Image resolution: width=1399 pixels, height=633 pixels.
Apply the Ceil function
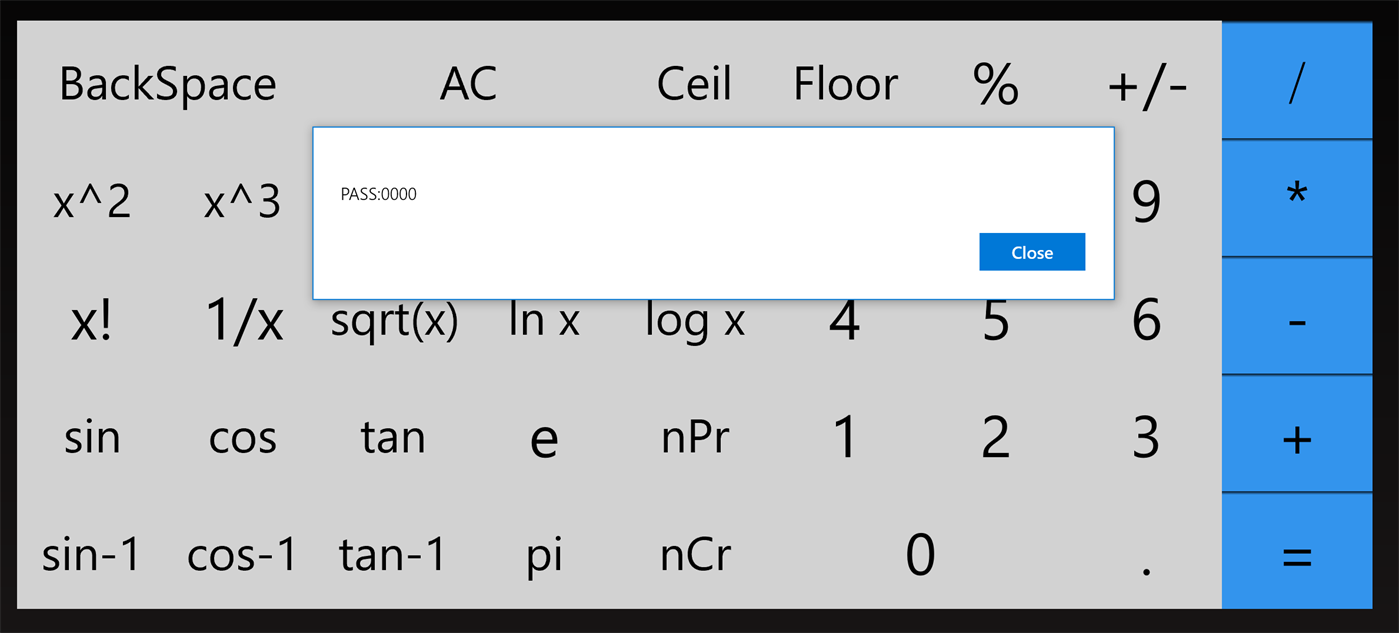(x=694, y=84)
